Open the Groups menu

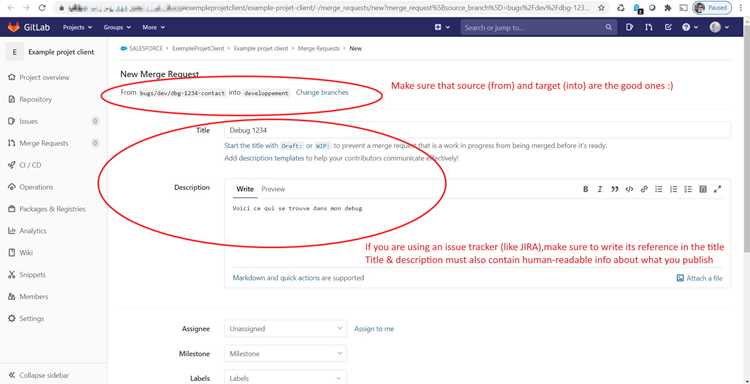point(117,28)
